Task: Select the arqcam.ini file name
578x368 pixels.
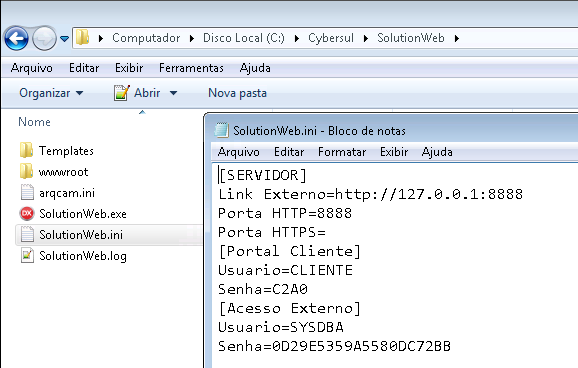Action: [x=67, y=193]
